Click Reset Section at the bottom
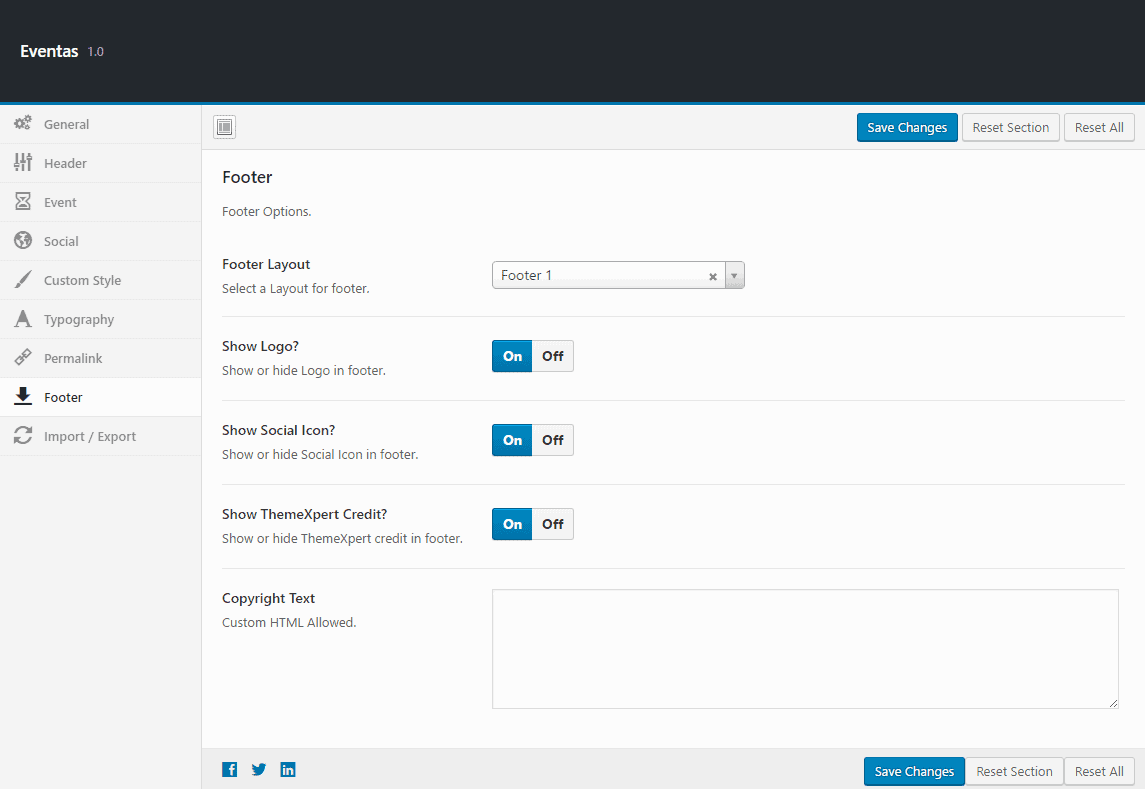Viewport: 1145px width, 789px height. tap(1014, 770)
